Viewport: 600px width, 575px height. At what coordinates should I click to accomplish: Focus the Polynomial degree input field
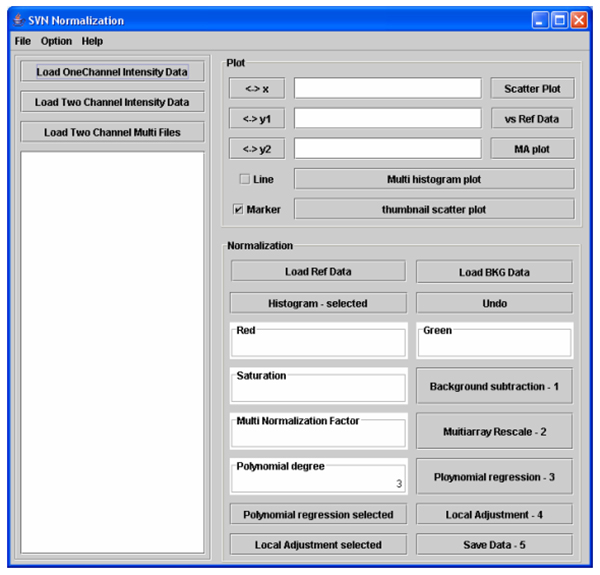point(318,483)
